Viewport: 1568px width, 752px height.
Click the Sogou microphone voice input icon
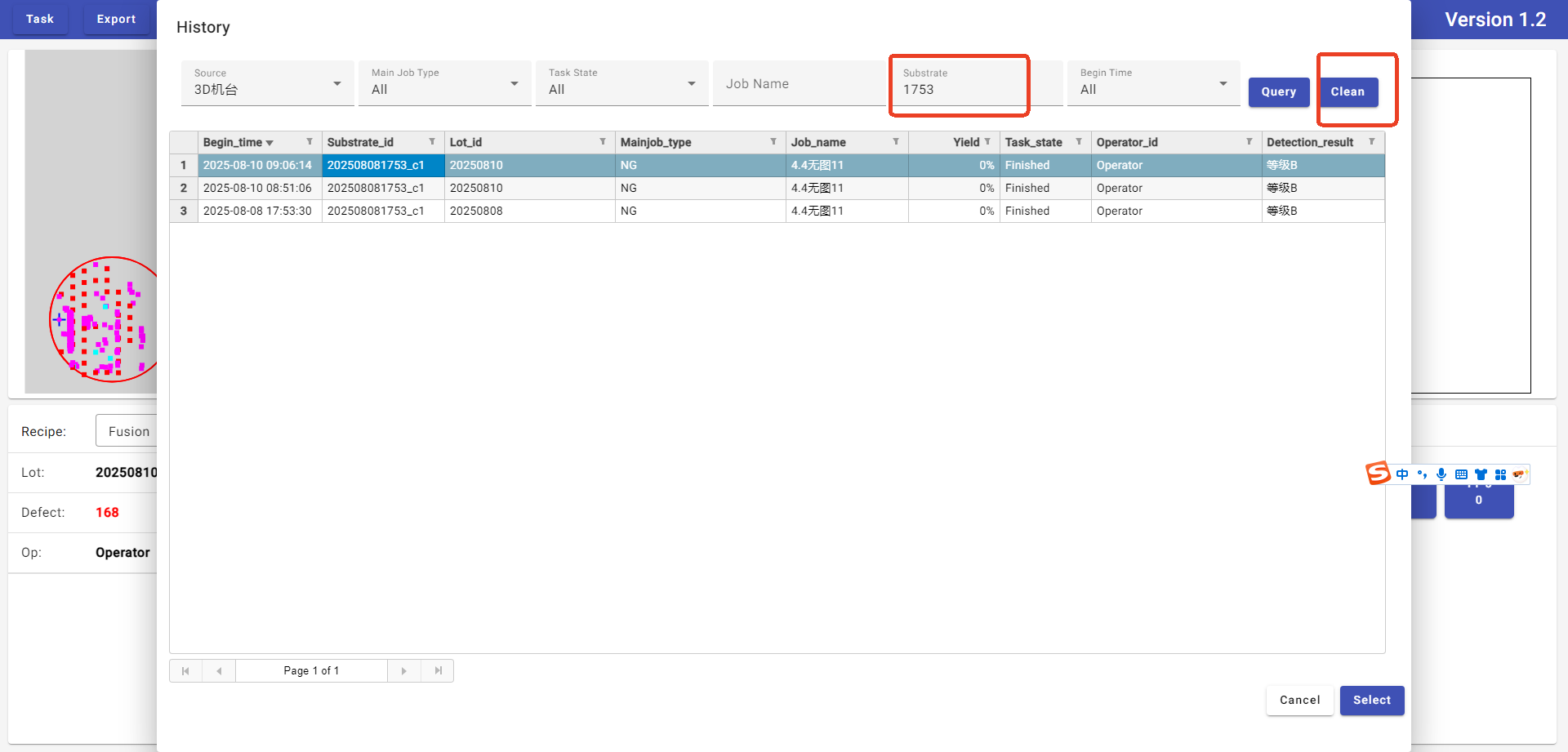(1441, 474)
